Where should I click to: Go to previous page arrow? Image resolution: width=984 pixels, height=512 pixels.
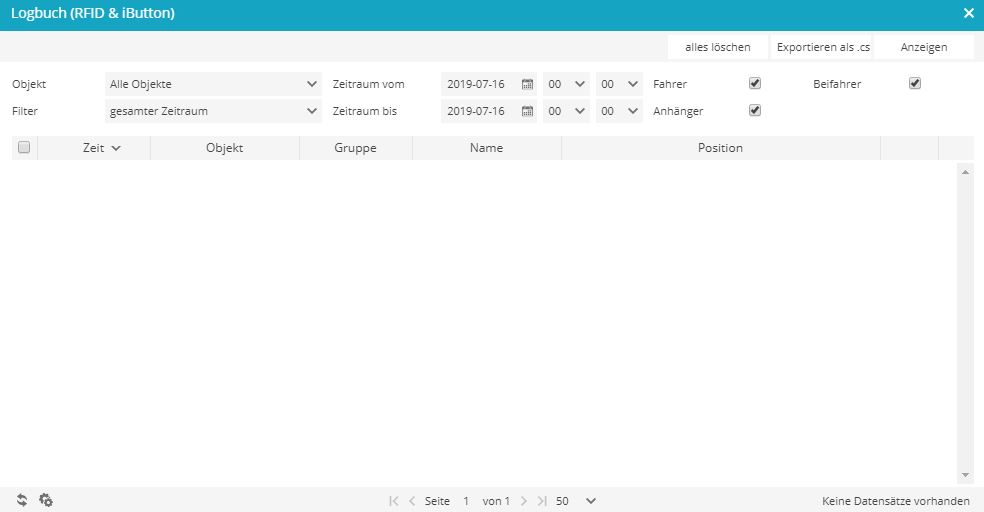point(412,501)
